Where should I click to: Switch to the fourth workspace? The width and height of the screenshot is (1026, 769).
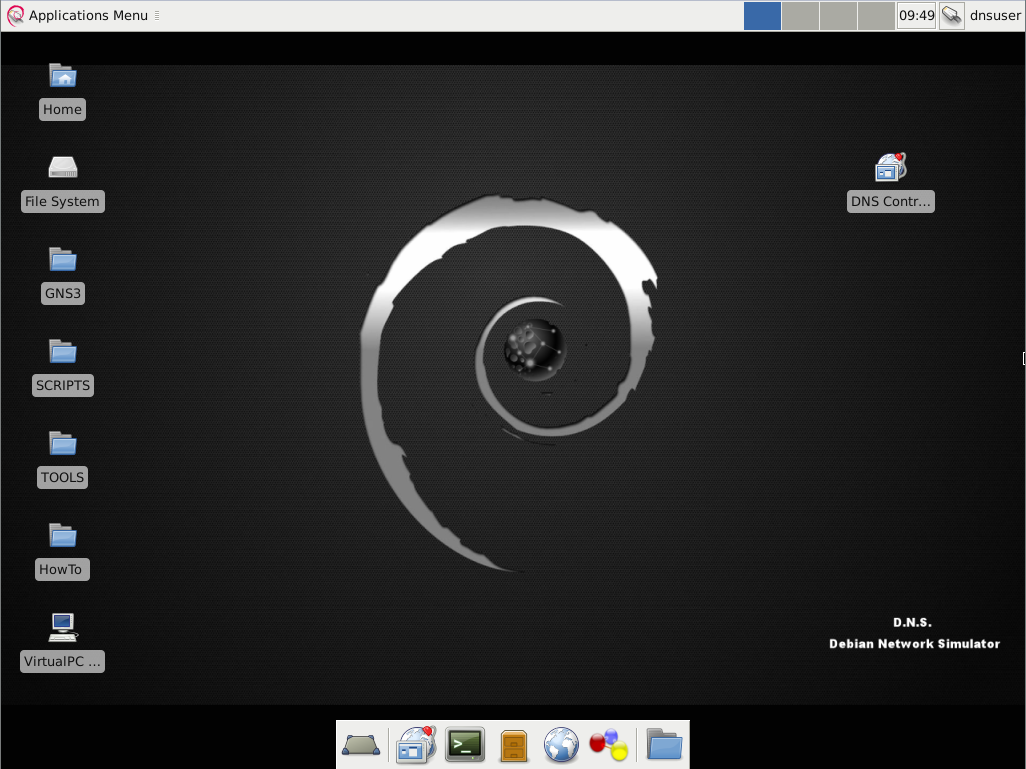pos(876,16)
